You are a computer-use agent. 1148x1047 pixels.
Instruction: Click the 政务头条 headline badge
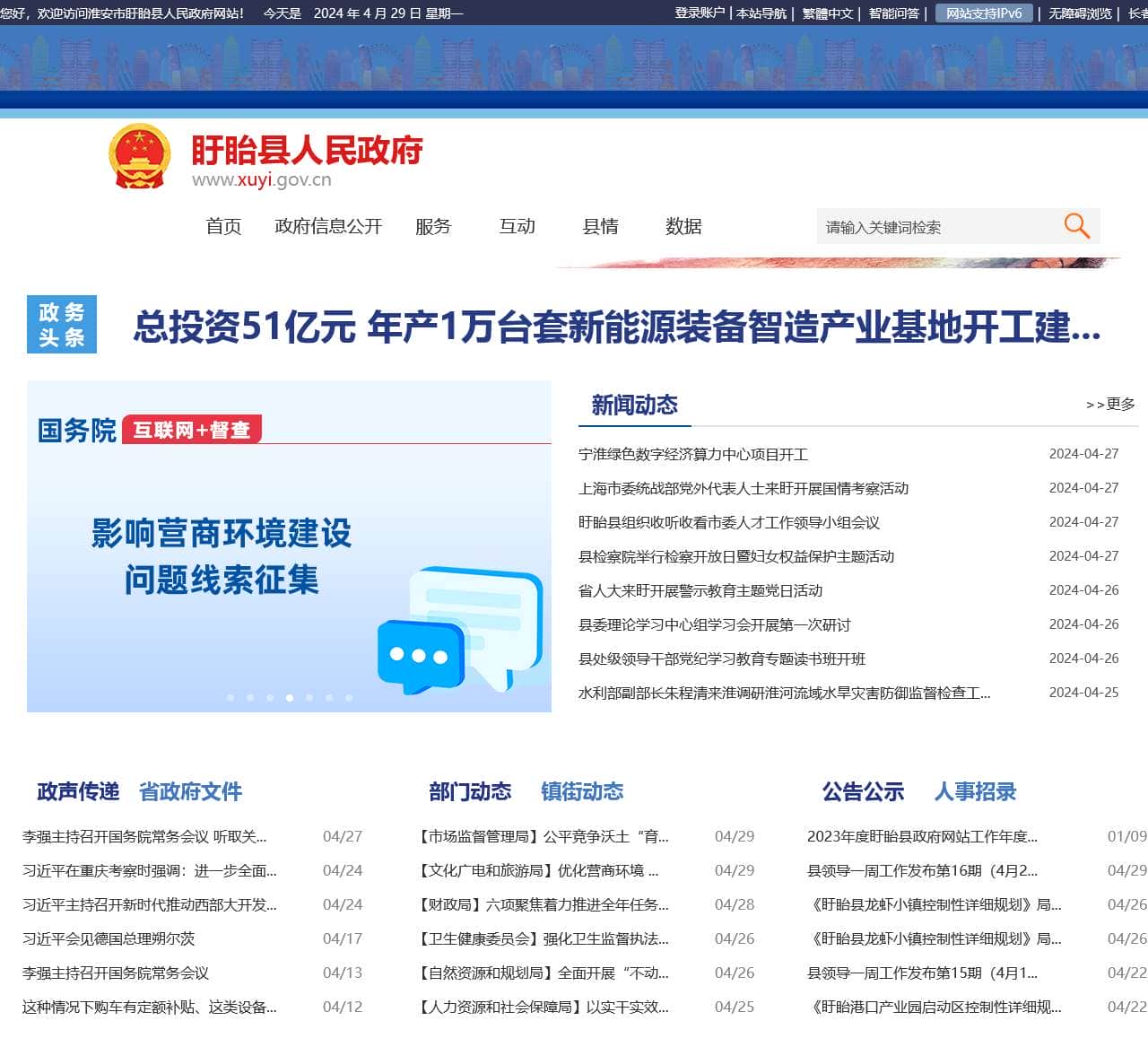61,326
